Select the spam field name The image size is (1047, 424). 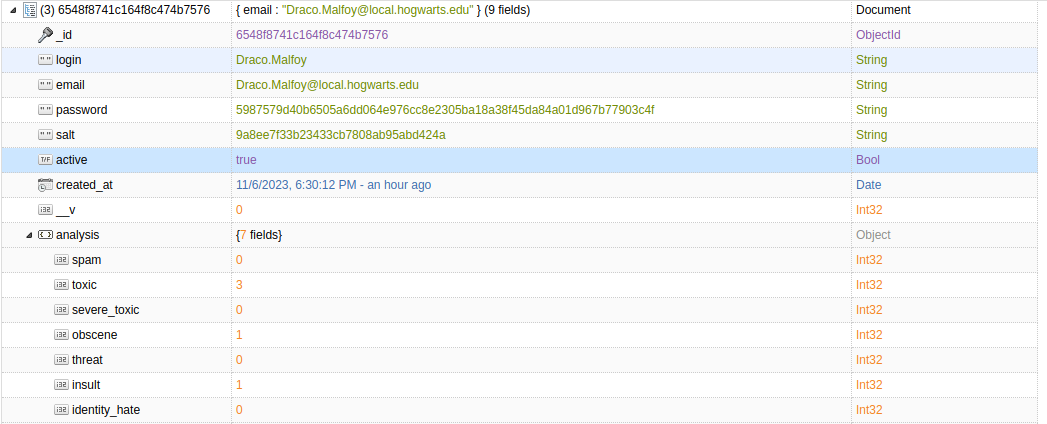[x=87, y=260]
